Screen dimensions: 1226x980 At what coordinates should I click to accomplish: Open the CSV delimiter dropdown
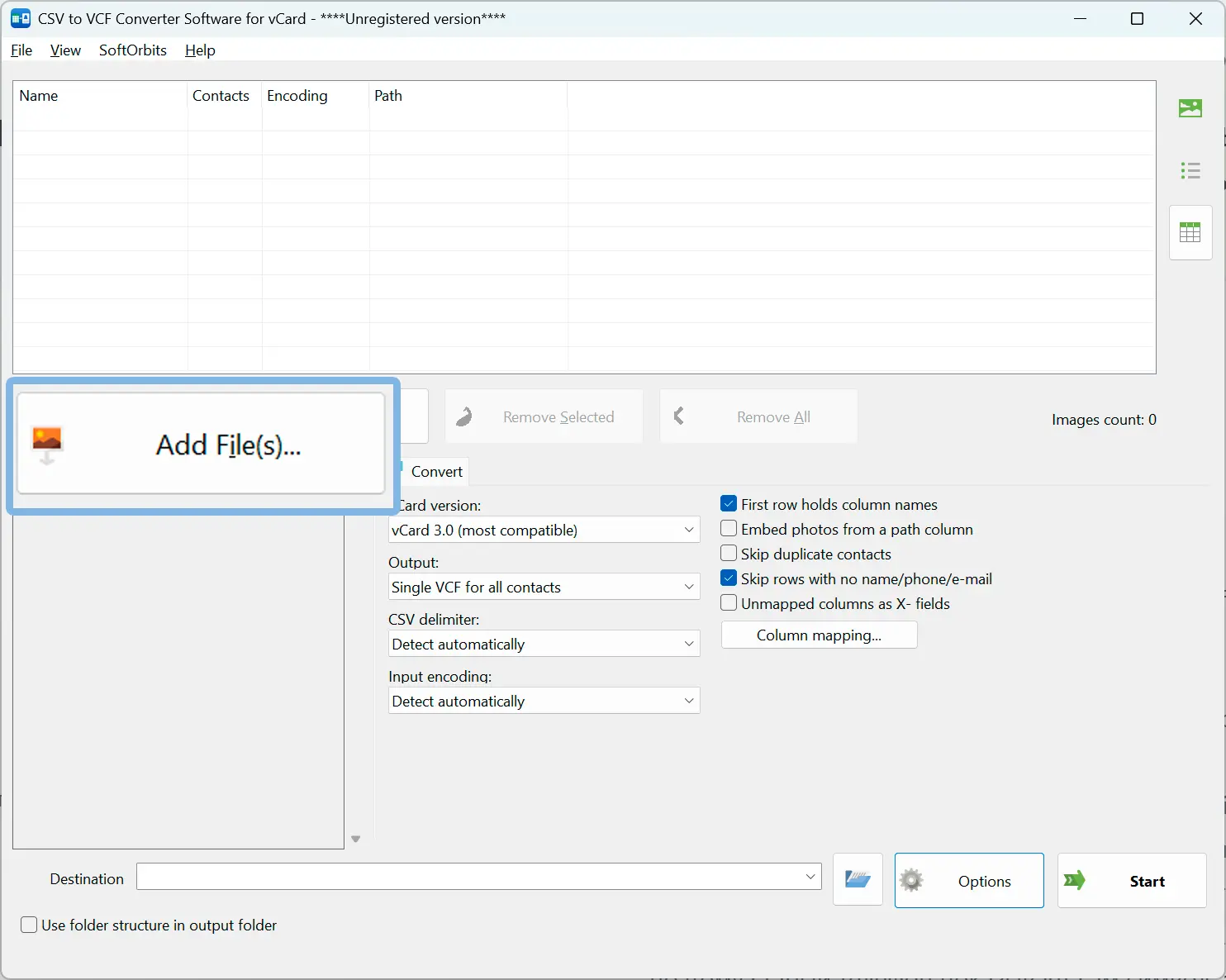[544, 644]
